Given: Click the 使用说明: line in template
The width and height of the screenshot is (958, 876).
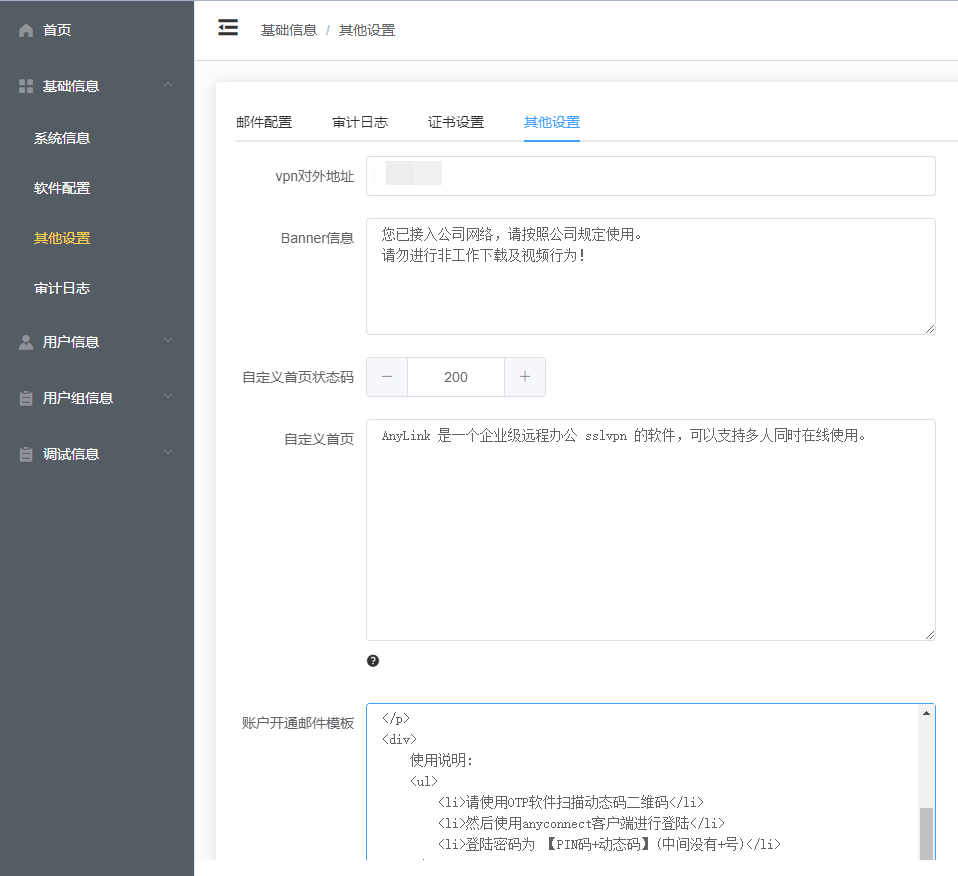Looking at the screenshot, I should [x=441, y=761].
